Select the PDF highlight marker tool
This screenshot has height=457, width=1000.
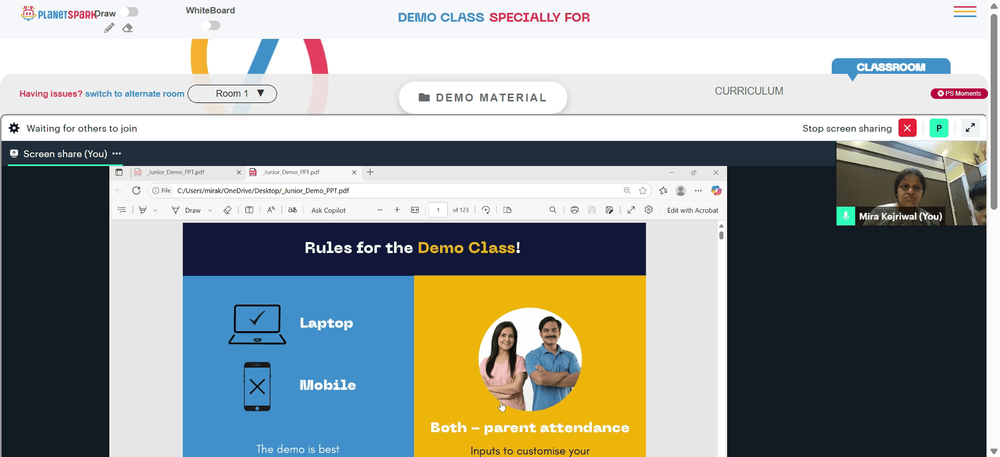point(143,210)
